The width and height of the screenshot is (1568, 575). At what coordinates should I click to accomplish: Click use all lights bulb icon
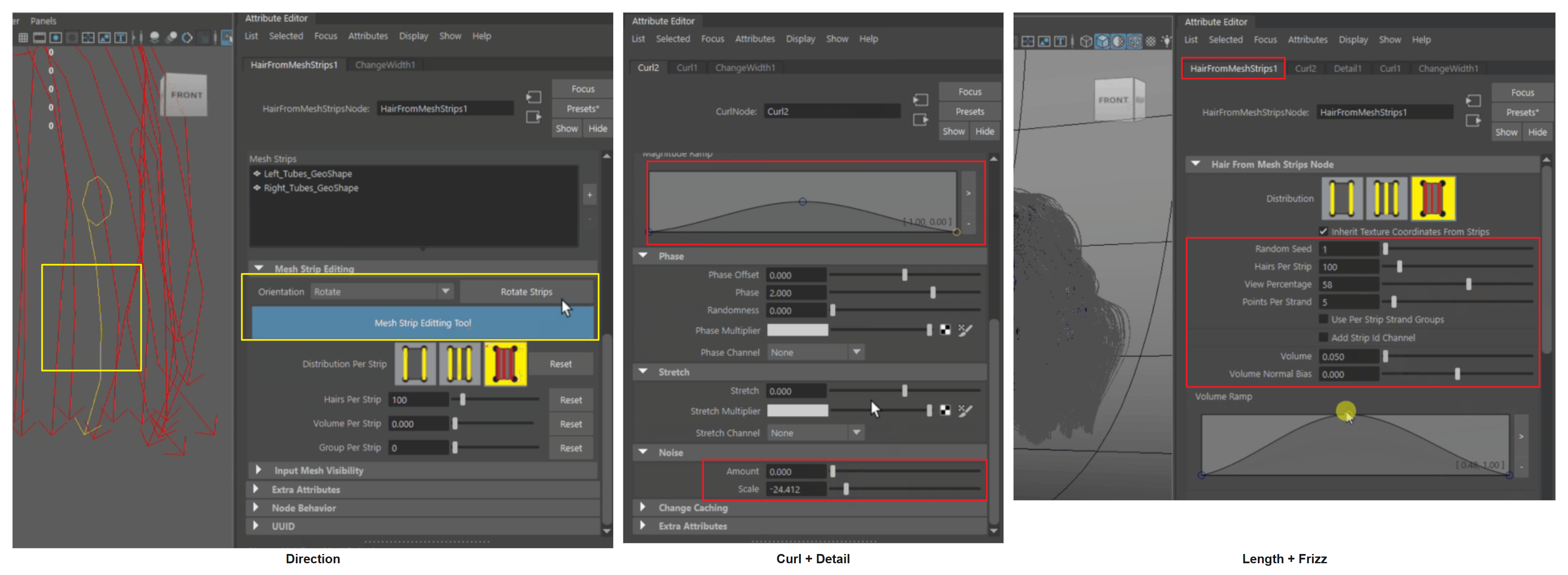tap(1166, 42)
